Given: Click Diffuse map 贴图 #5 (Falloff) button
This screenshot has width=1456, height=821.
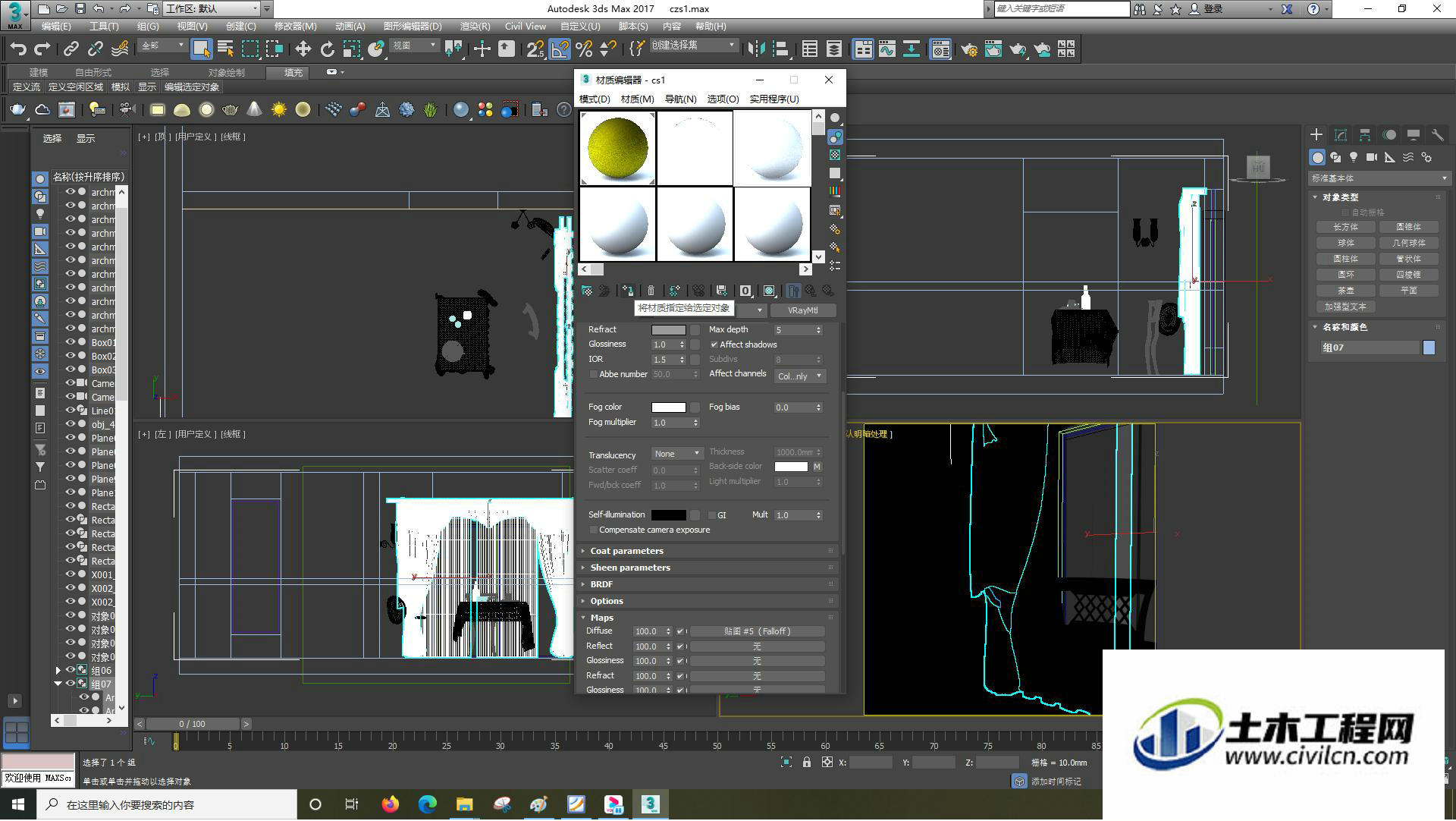Looking at the screenshot, I should click(x=757, y=631).
